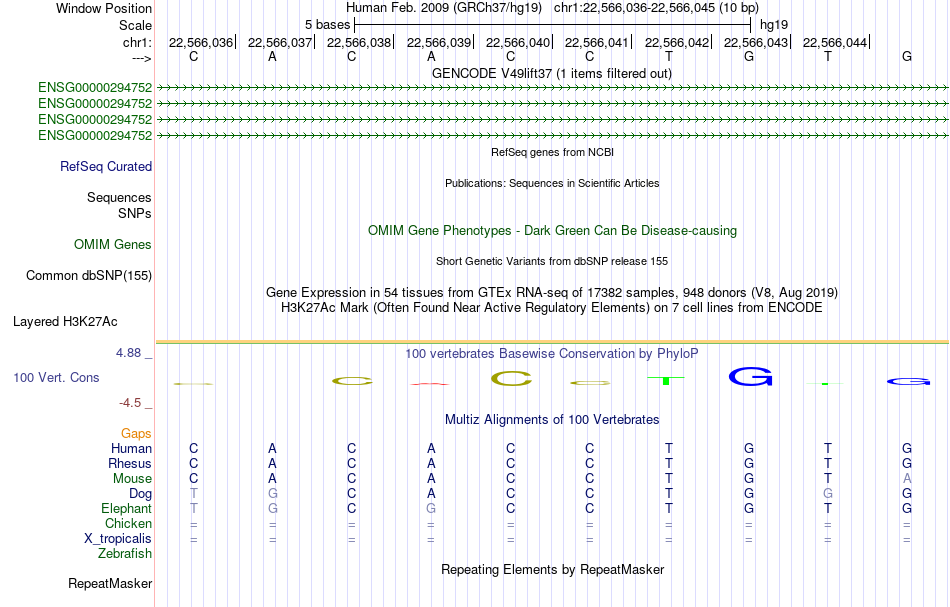Click position label 22,566,040
This screenshot has width=950, height=607.
click(x=517, y=42)
